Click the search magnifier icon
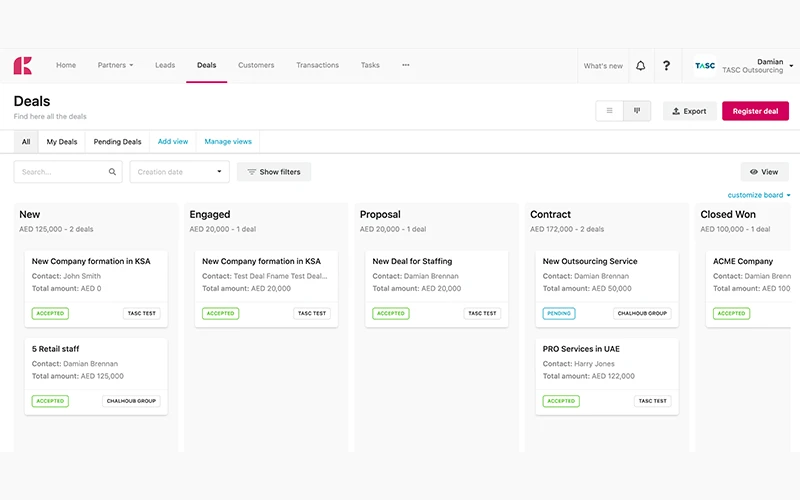800x500 pixels. (112, 172)
